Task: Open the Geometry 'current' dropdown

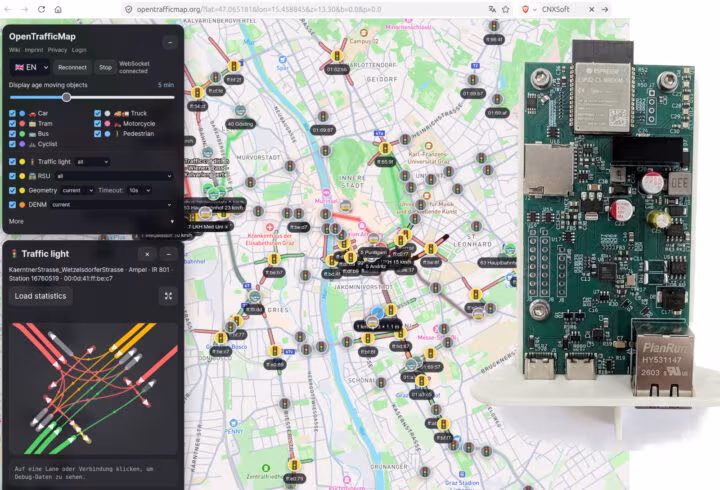Action: pyautogui.click(x=77, y=190)
